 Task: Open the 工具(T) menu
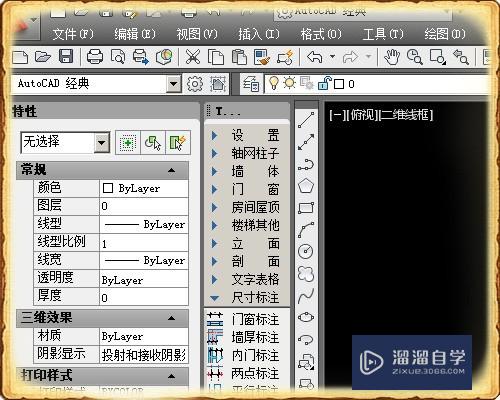383,34
